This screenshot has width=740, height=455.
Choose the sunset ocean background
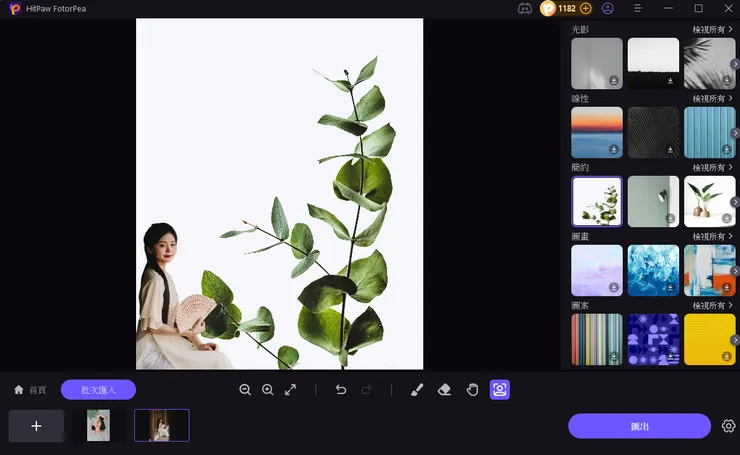597,133
